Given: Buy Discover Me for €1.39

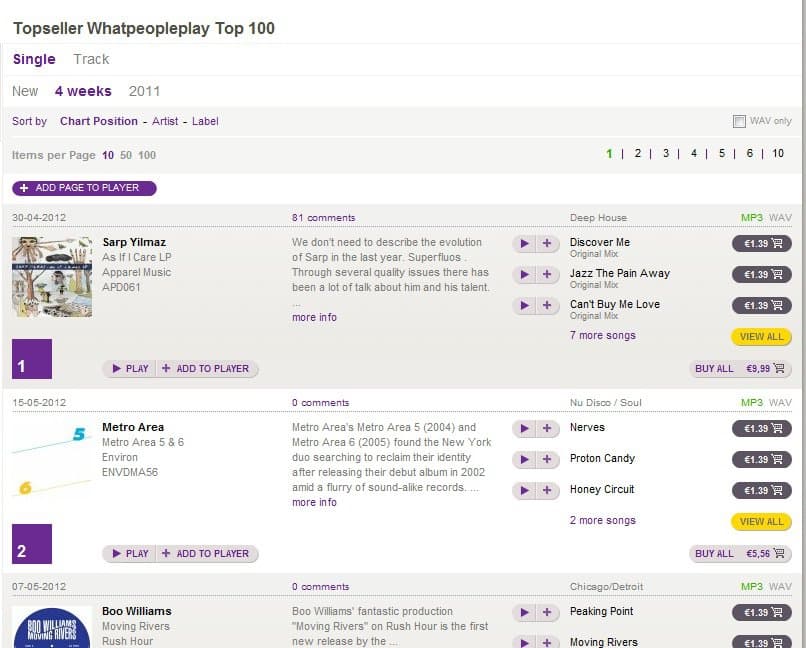Looking at the screenshot, I should [x=762, y=244].
